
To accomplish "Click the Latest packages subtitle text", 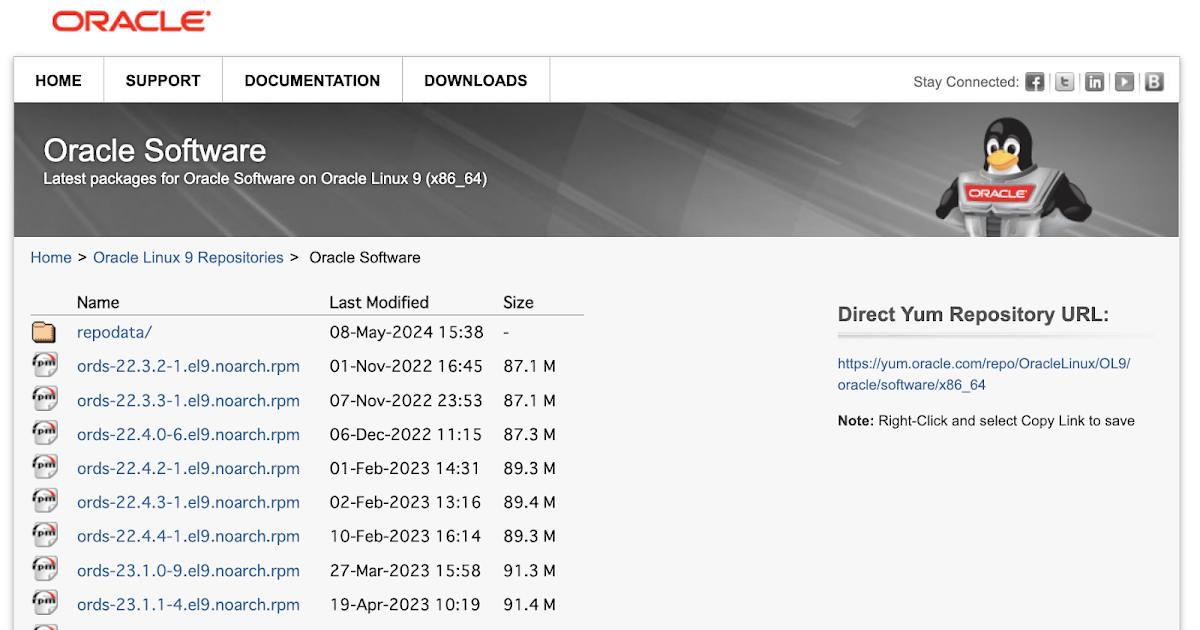I will point(265,180).
